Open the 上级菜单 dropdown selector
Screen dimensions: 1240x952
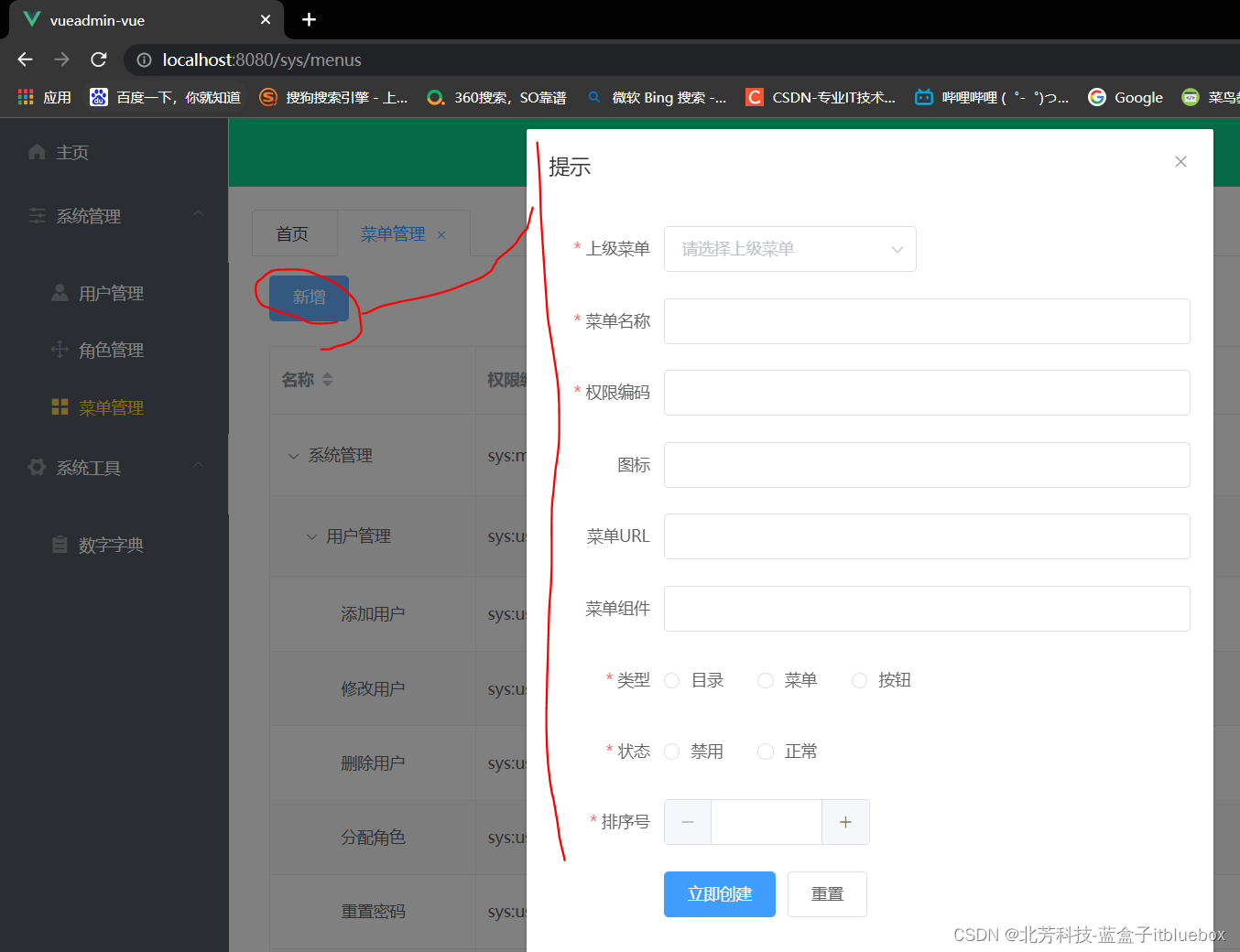tap(789, 249)
